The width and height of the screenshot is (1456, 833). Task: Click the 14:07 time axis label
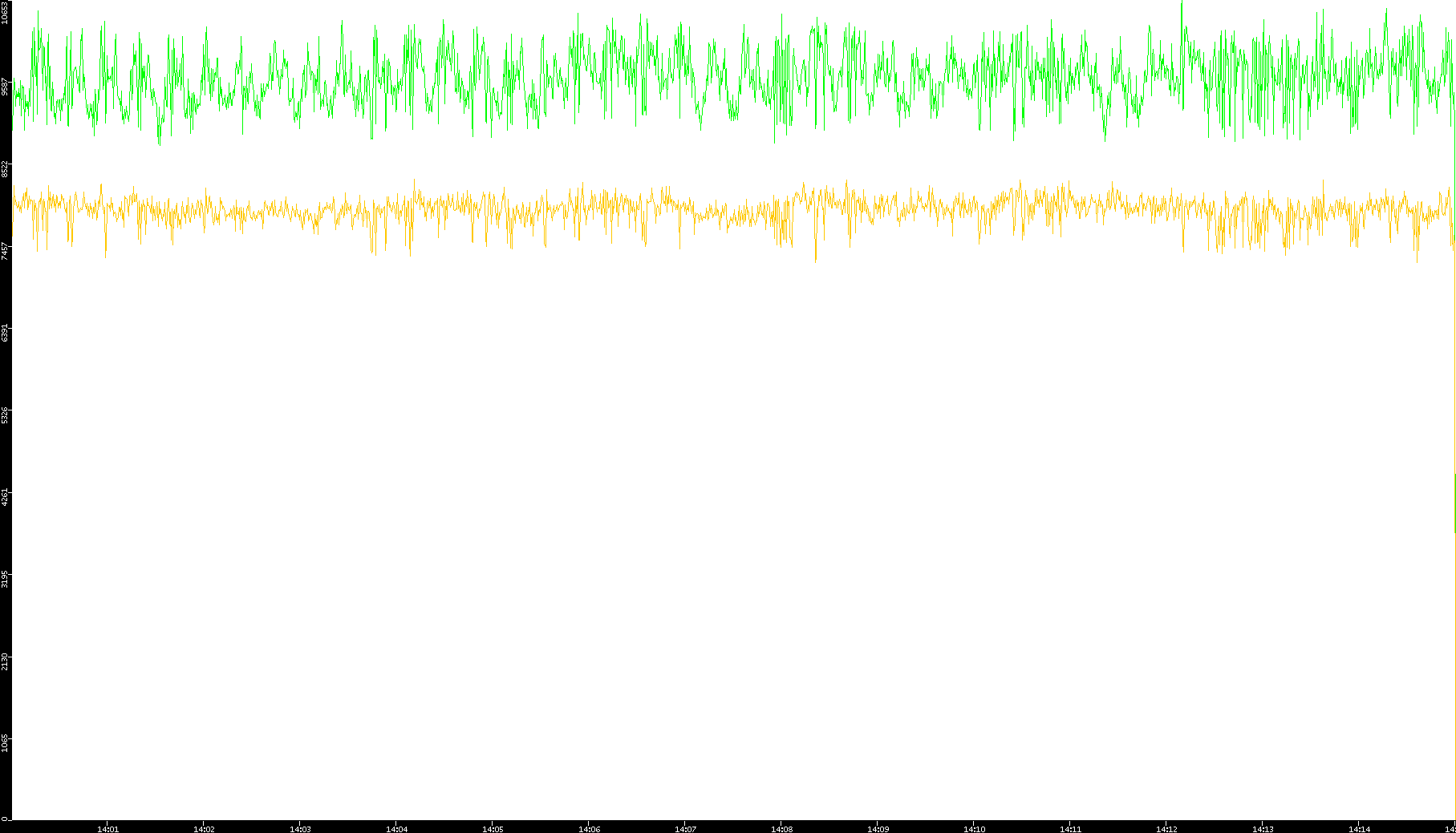click(685, 829)
